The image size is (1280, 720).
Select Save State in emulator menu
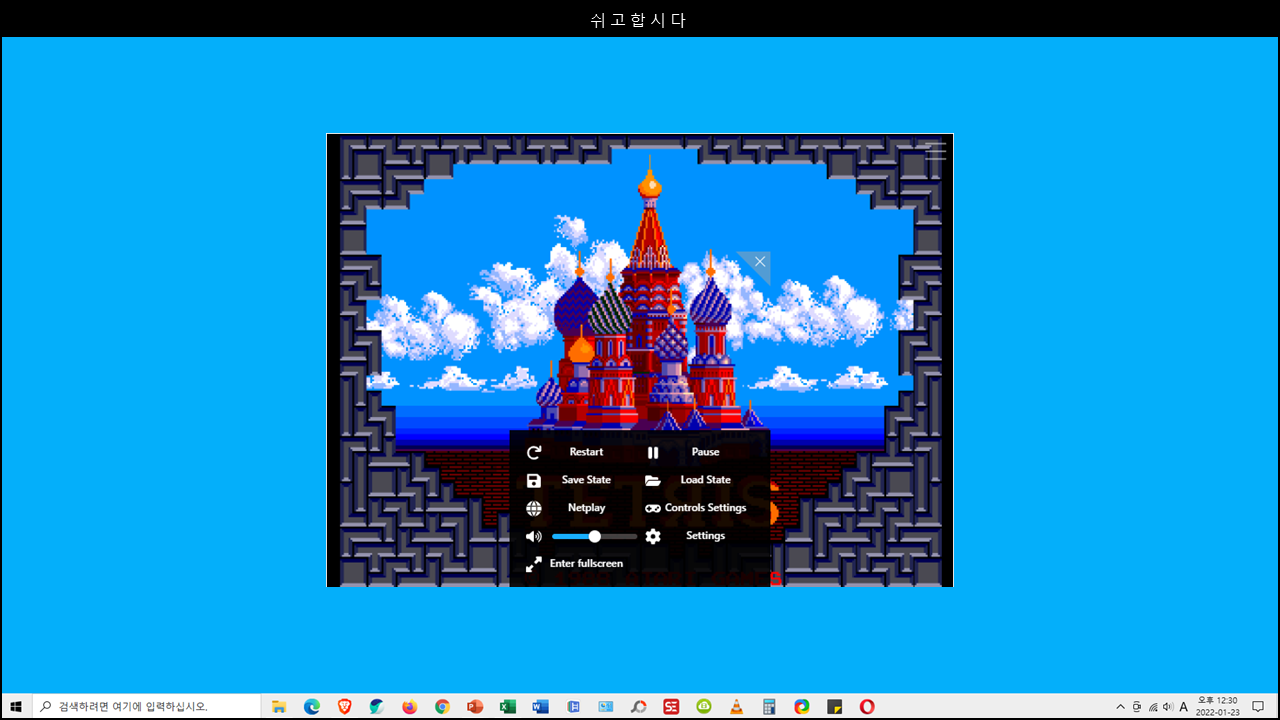pos(586,480)
